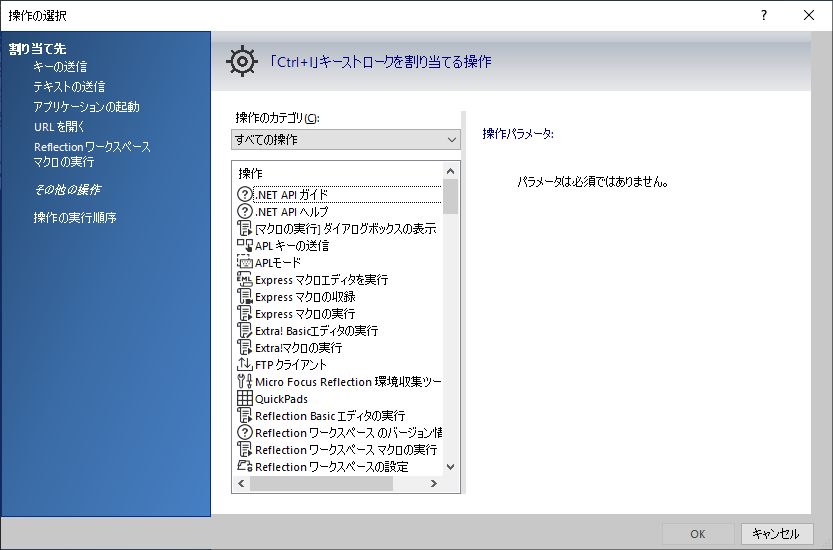Open help with the question mark button
Viewport: 833px width, 550px height.
coord(764,15)
